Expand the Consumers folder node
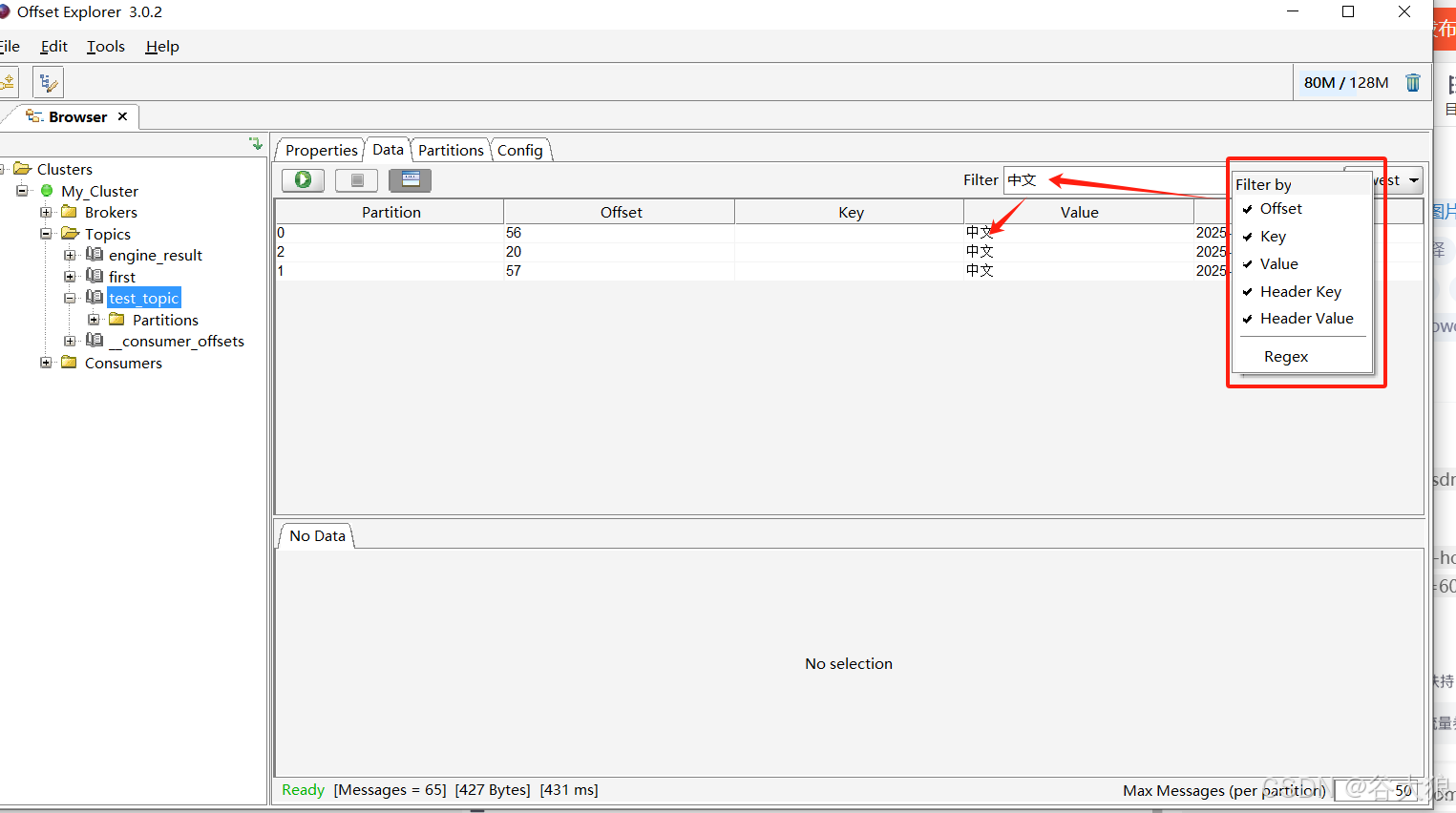Screen dimensions: 1456x813 [x=46, y=363]
